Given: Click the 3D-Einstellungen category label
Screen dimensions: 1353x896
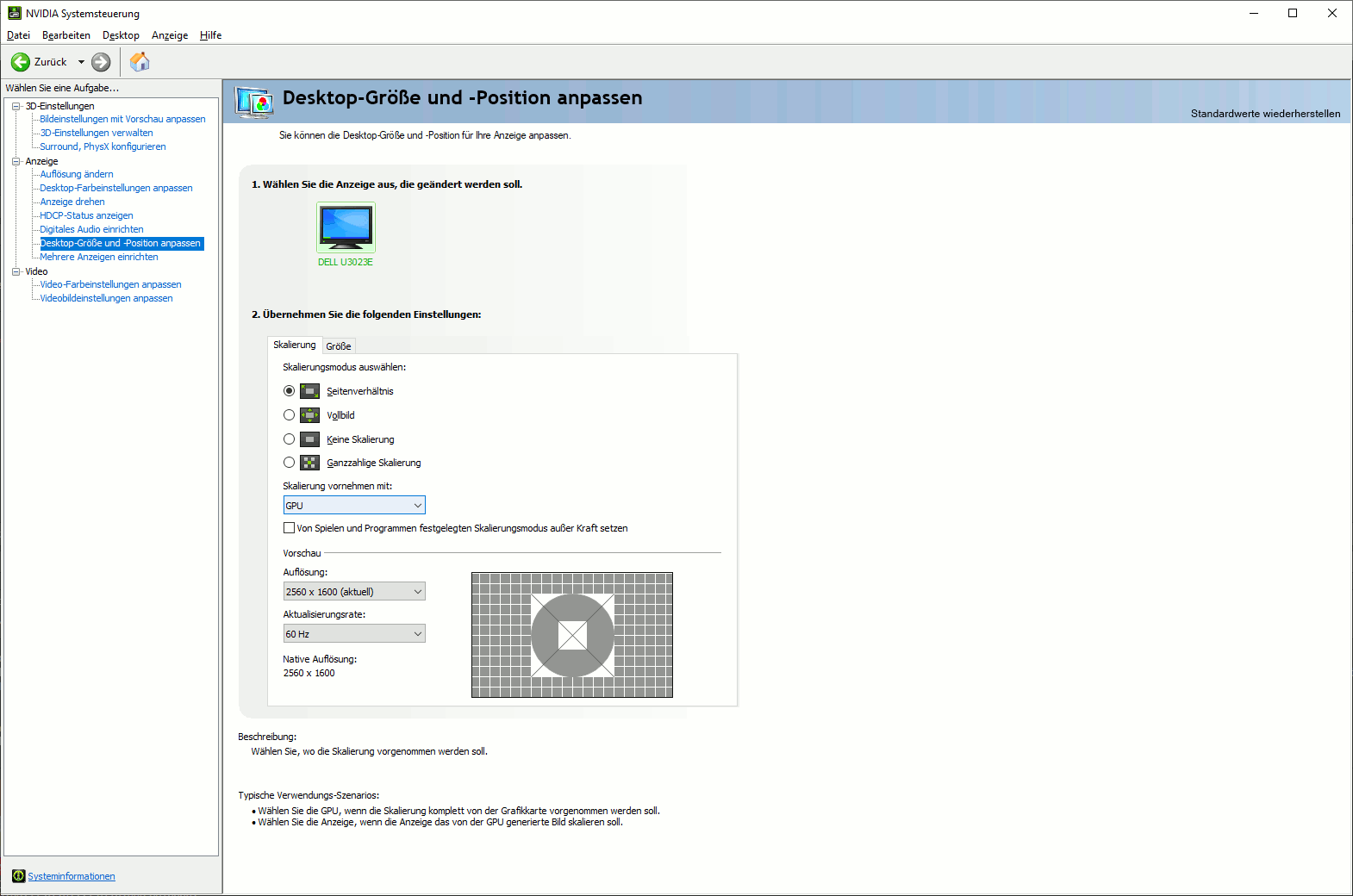Looking at the screenshot, I should coord(59,106).
